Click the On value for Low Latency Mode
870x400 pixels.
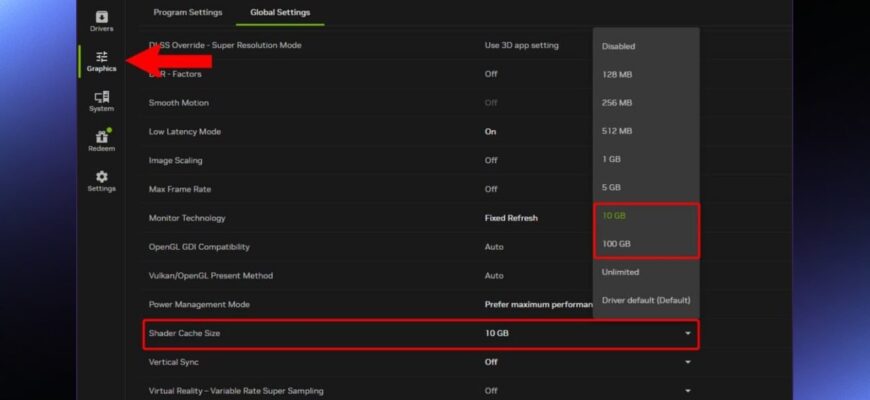(490, 132)
